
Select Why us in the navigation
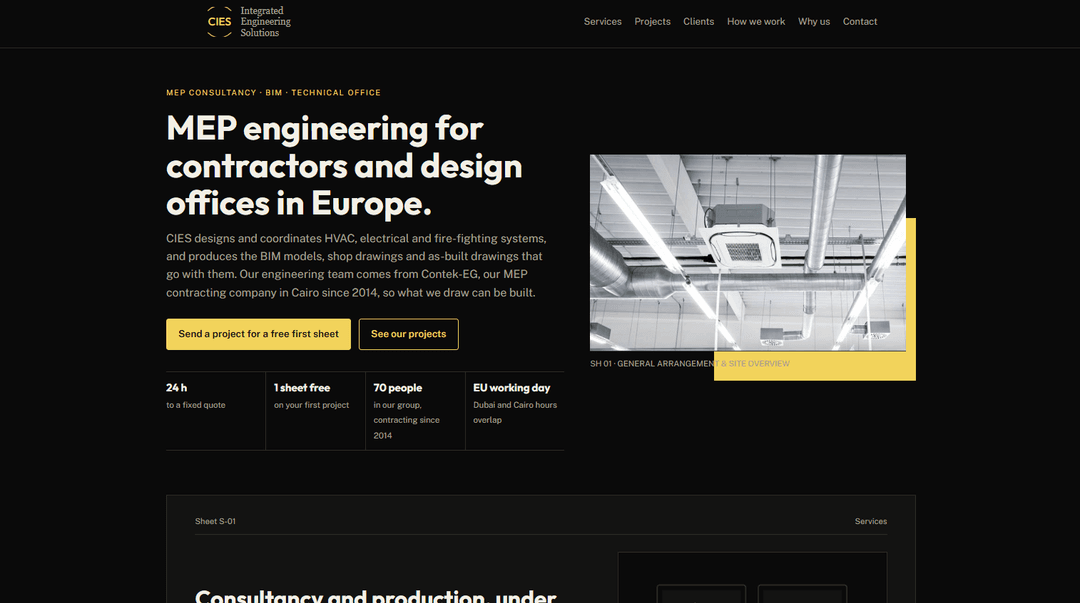click(813, 22)
